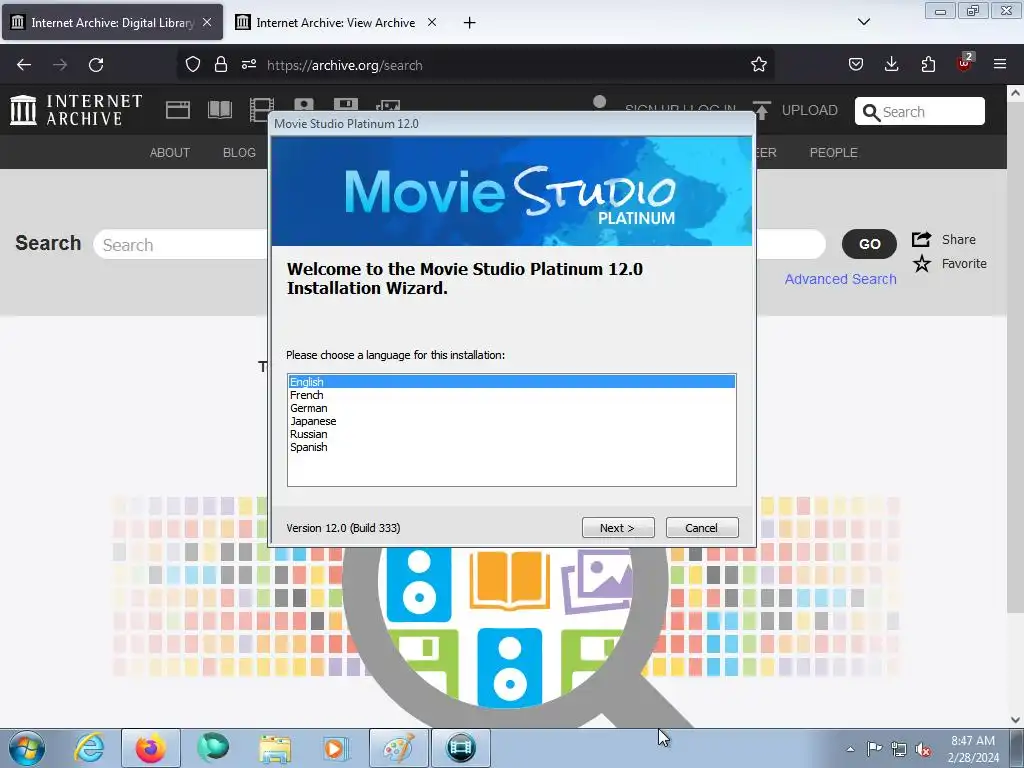Click the UPLOAD link

[x=795, y=110]
